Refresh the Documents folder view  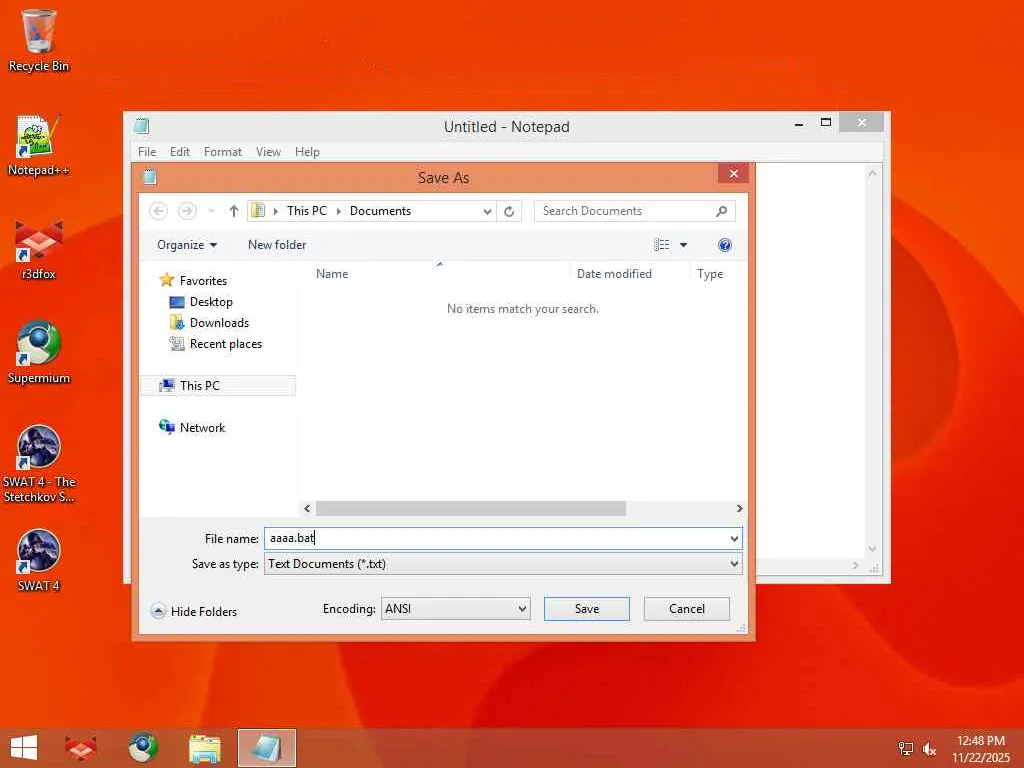pyautogui.click(x=509, y=211)
